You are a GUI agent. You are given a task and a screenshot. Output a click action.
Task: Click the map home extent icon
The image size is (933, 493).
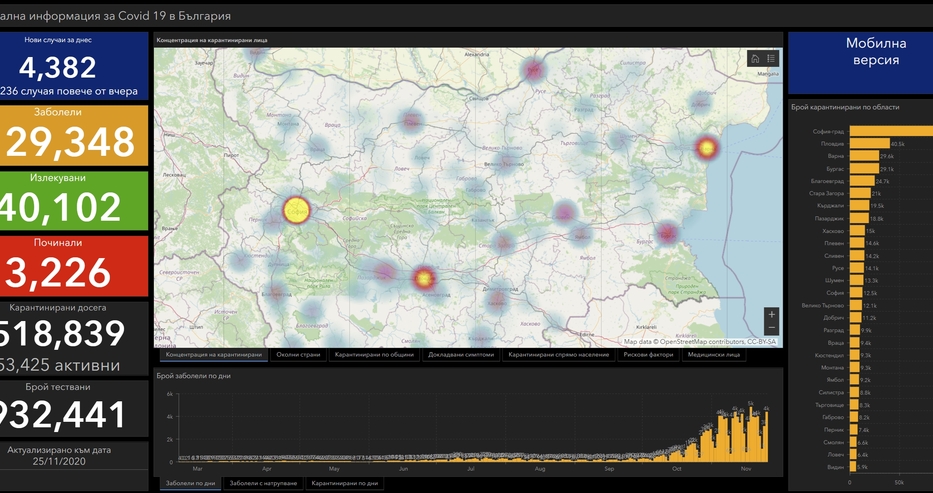pyautogui.click(x=755, y=58)
